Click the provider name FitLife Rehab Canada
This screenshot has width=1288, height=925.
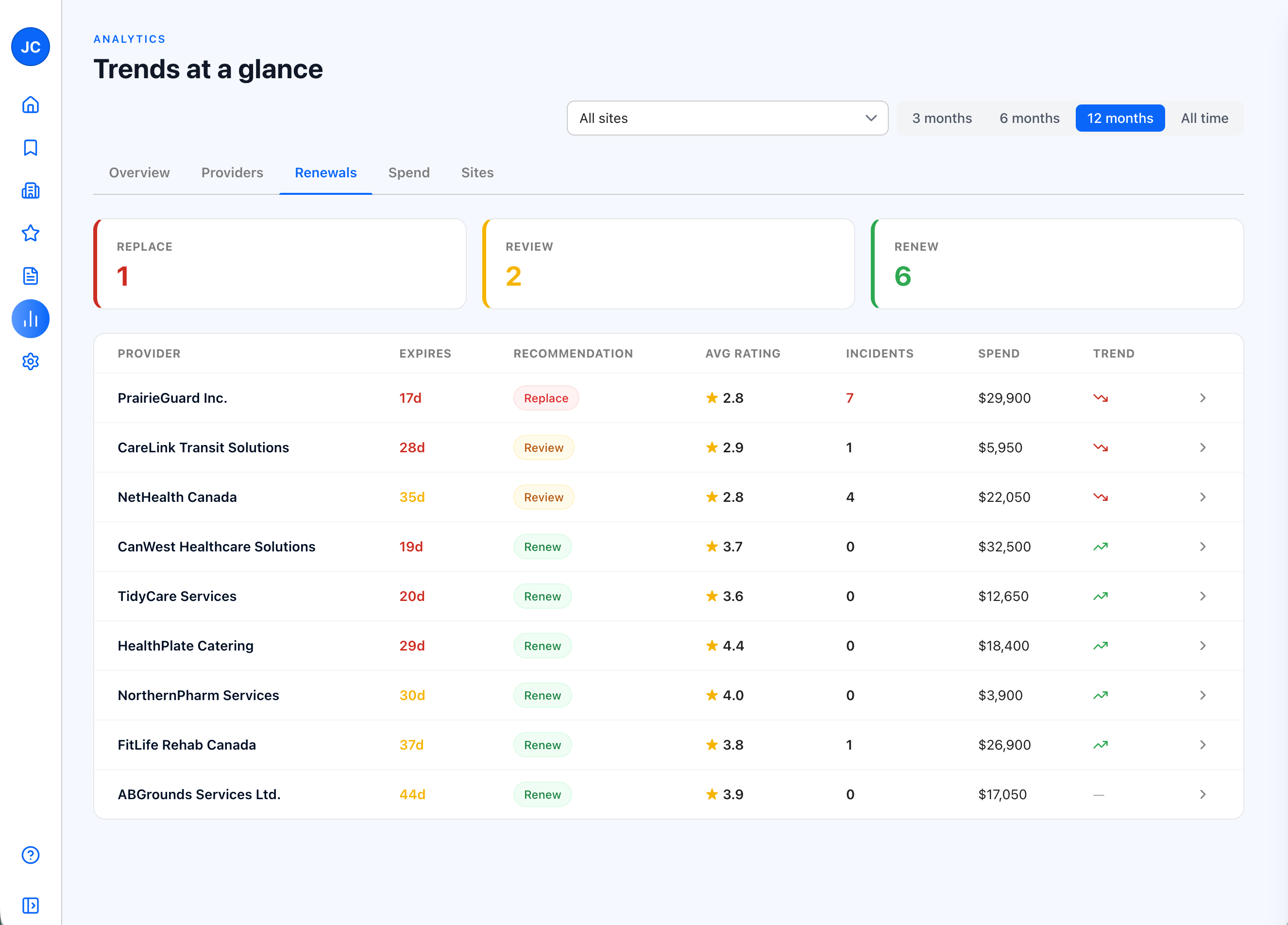tap(187, 745)
